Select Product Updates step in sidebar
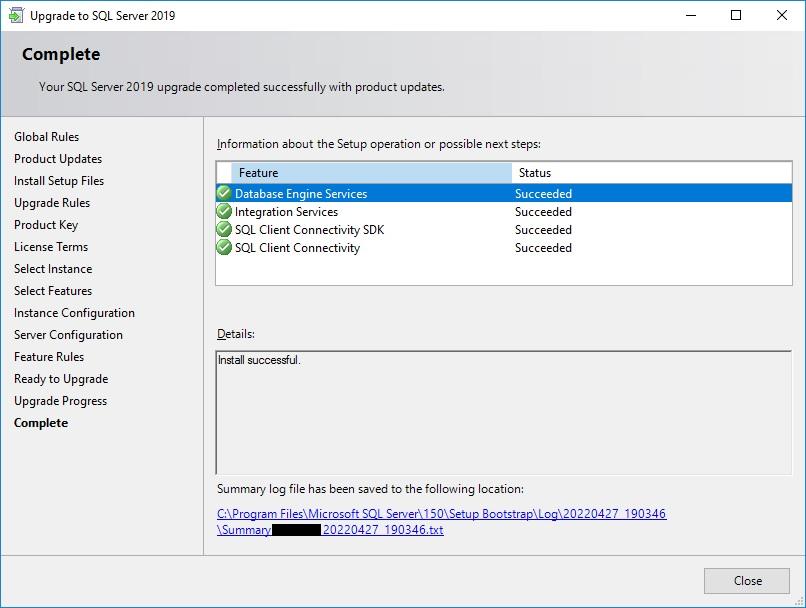The width and height of the screenshot is (806, 608). [58, 159]
